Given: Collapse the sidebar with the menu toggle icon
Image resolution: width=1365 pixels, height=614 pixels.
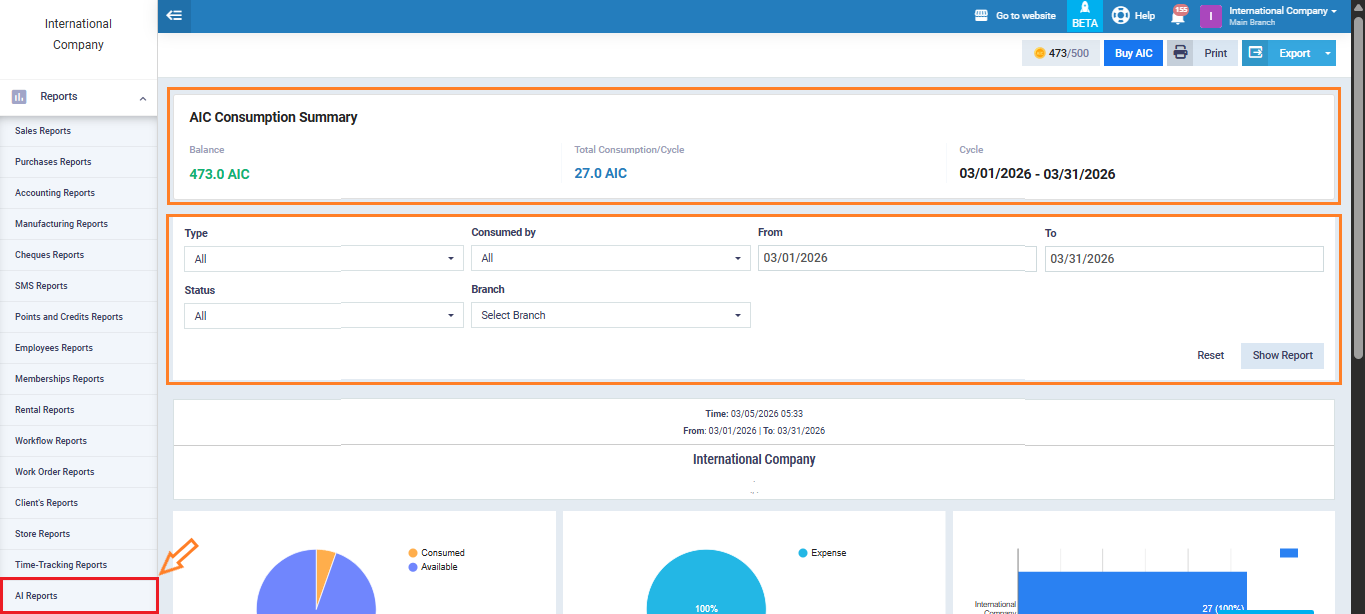Looking at the screenshot, I should (174, 16).
